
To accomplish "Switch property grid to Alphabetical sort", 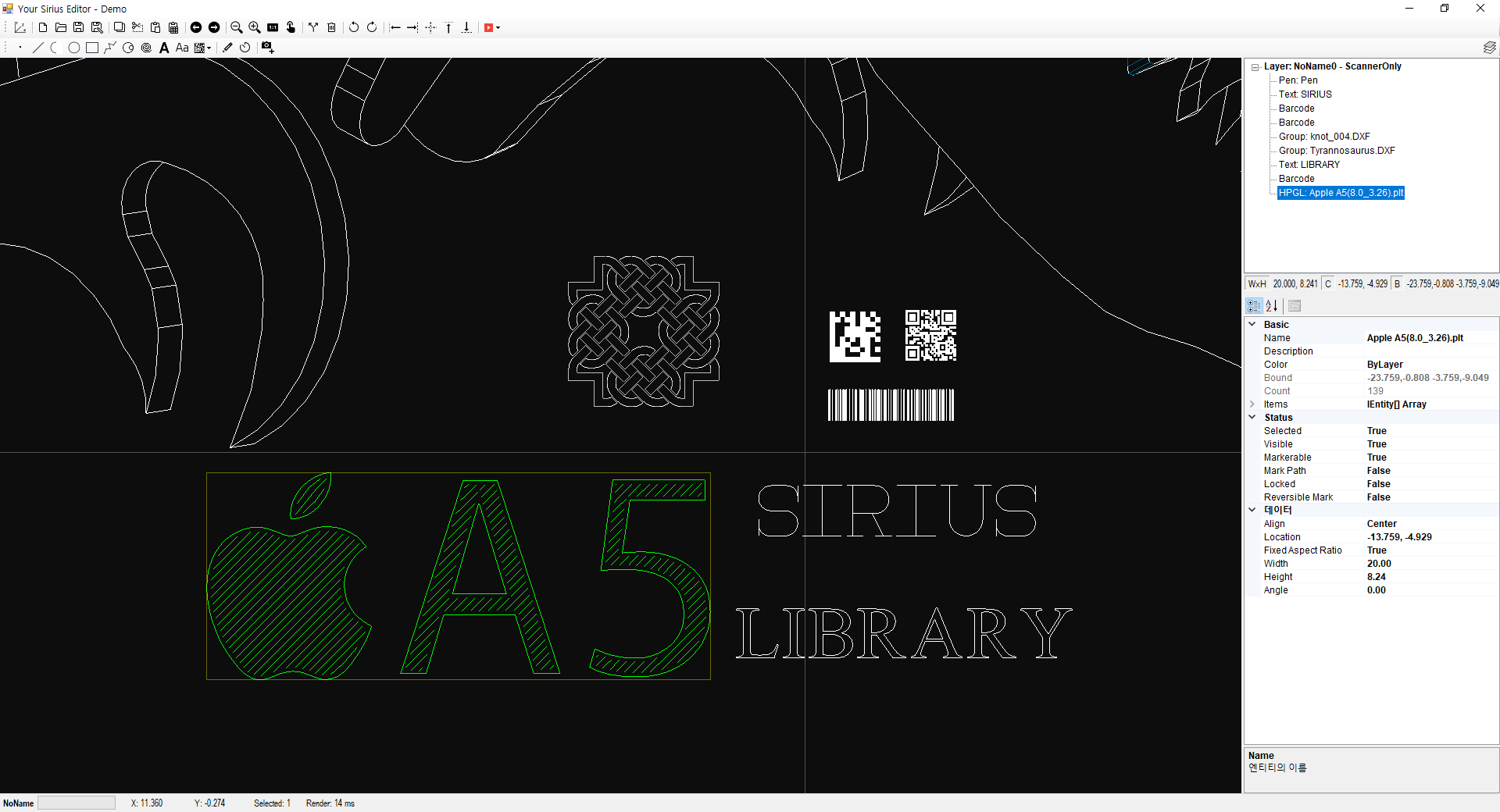I will [1272, 306].
